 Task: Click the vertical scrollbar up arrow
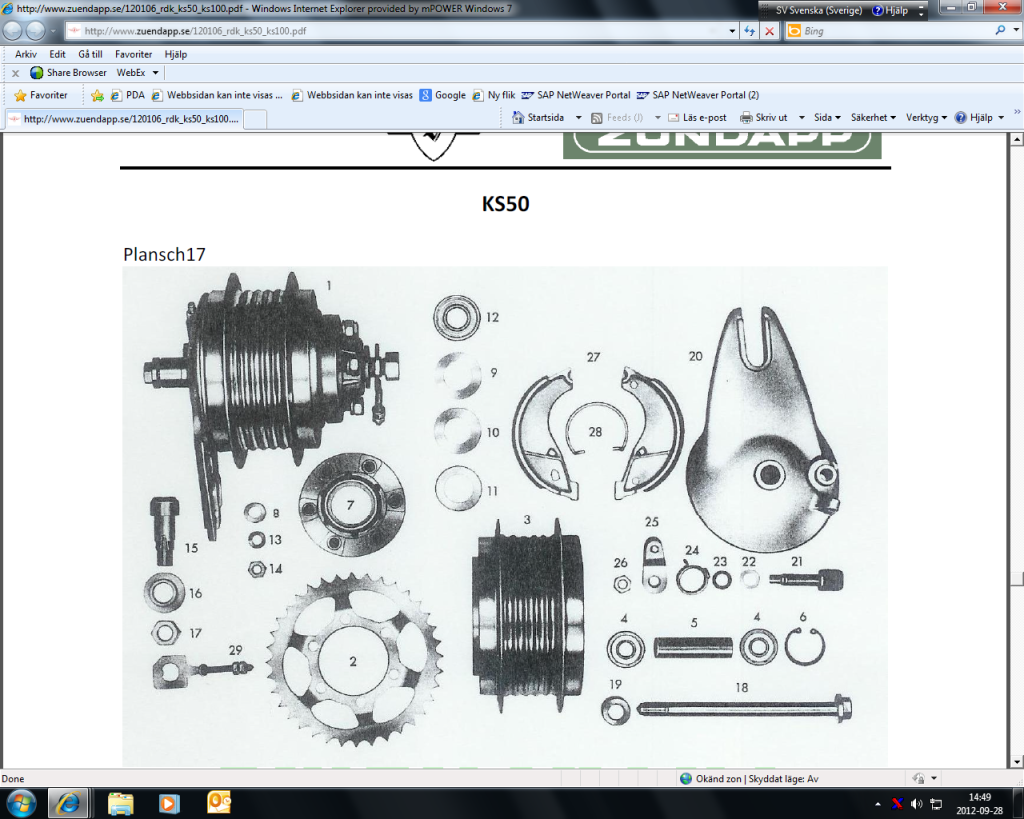pyautogui.click(x=1017, y=139)
